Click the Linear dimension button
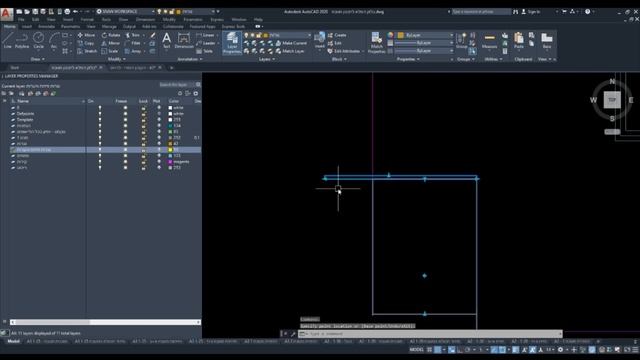Image resolution: width=640 pixels, height=360 pixels. tap(205, 35)
